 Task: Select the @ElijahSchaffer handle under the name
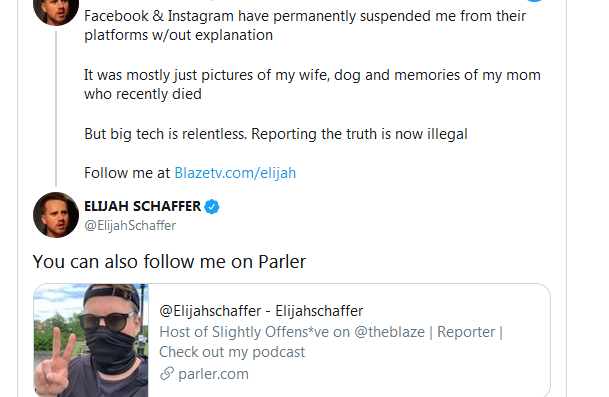(x=130, y=225)
